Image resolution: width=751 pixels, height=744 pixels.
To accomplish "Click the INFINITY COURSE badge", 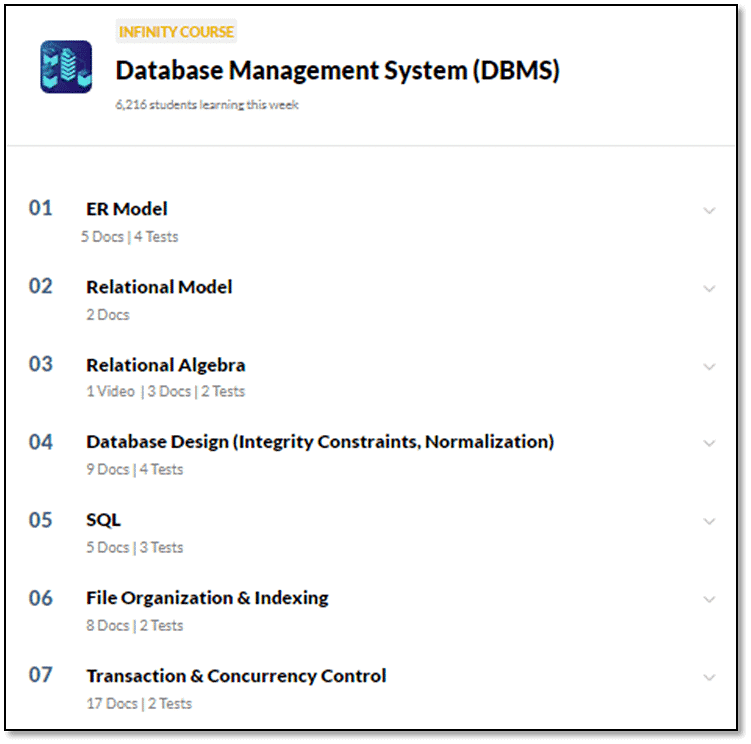I will [x=176, y=32].
